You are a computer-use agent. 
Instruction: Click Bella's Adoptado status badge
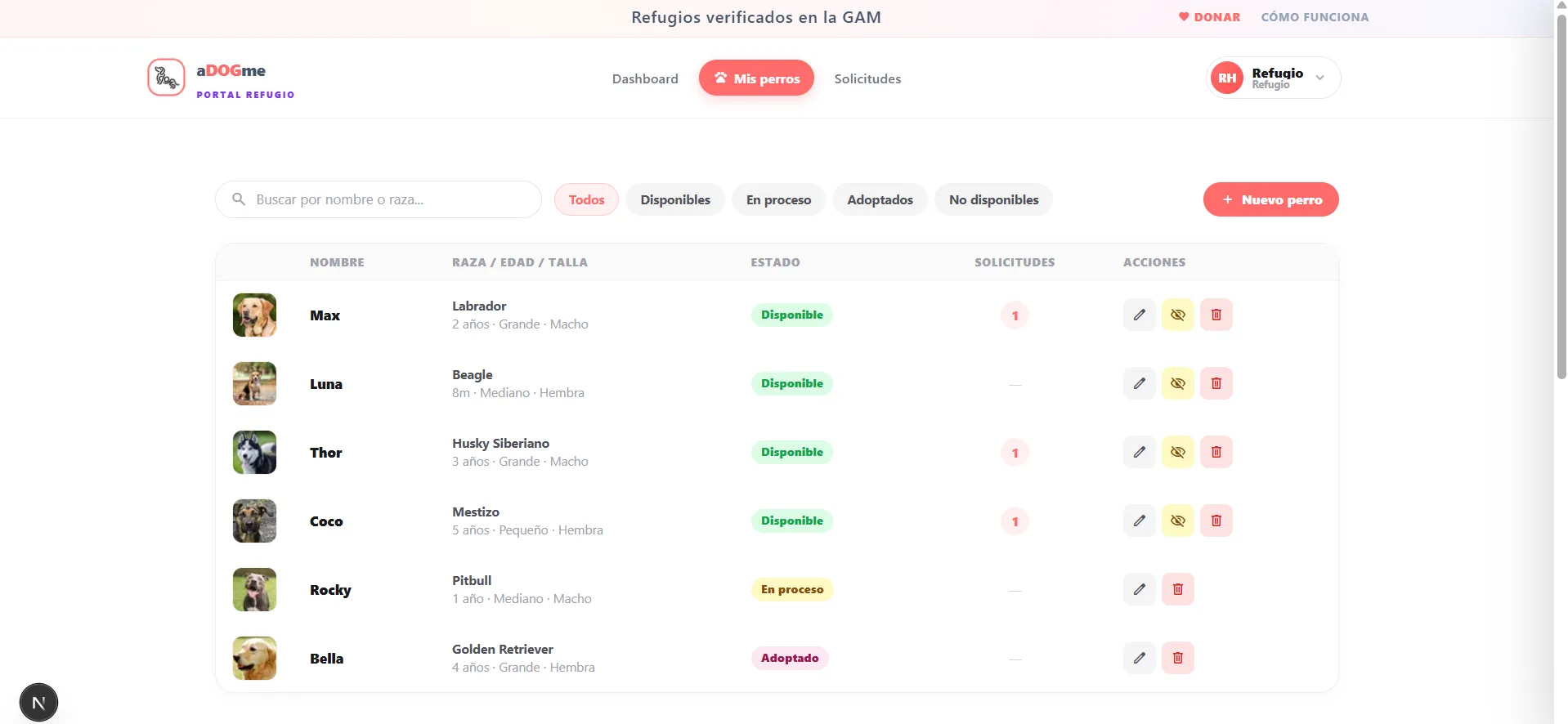790,658
